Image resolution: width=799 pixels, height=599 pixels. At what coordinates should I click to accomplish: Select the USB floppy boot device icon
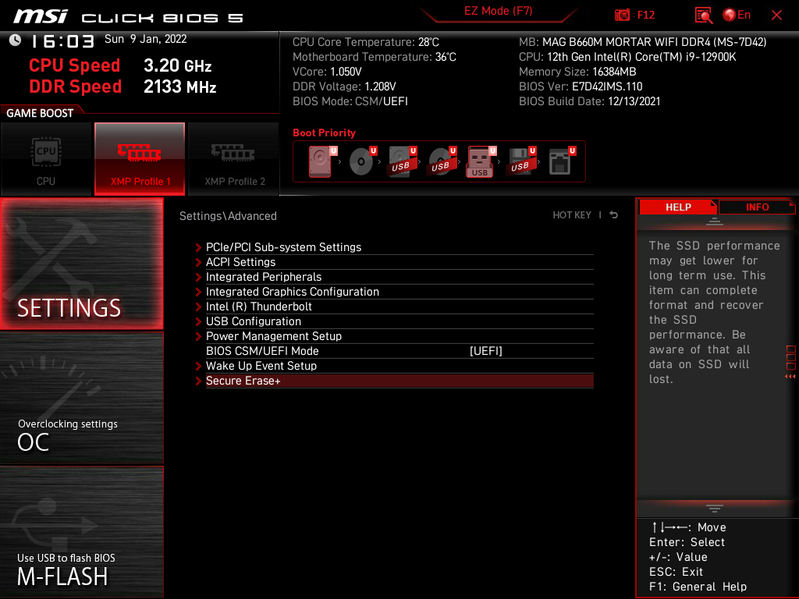coord(521,161)
